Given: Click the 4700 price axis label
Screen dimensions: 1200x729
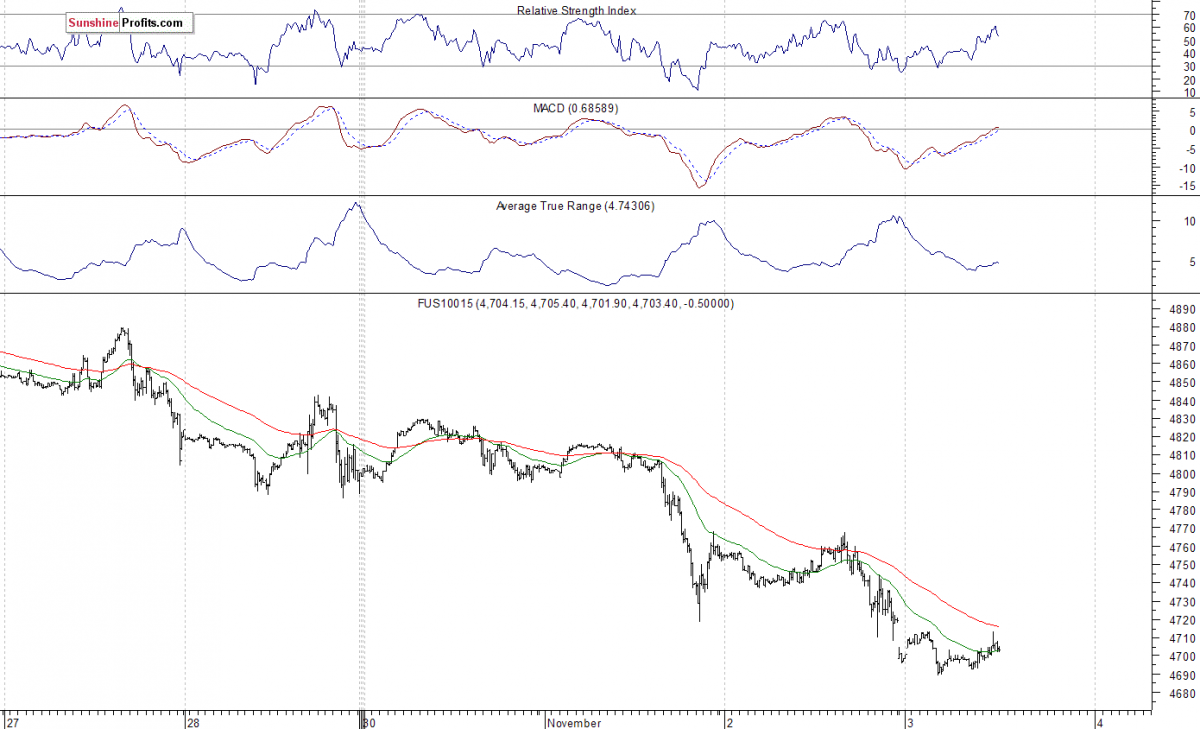Looking at the screenshot, I should (x=1181, y=656).
